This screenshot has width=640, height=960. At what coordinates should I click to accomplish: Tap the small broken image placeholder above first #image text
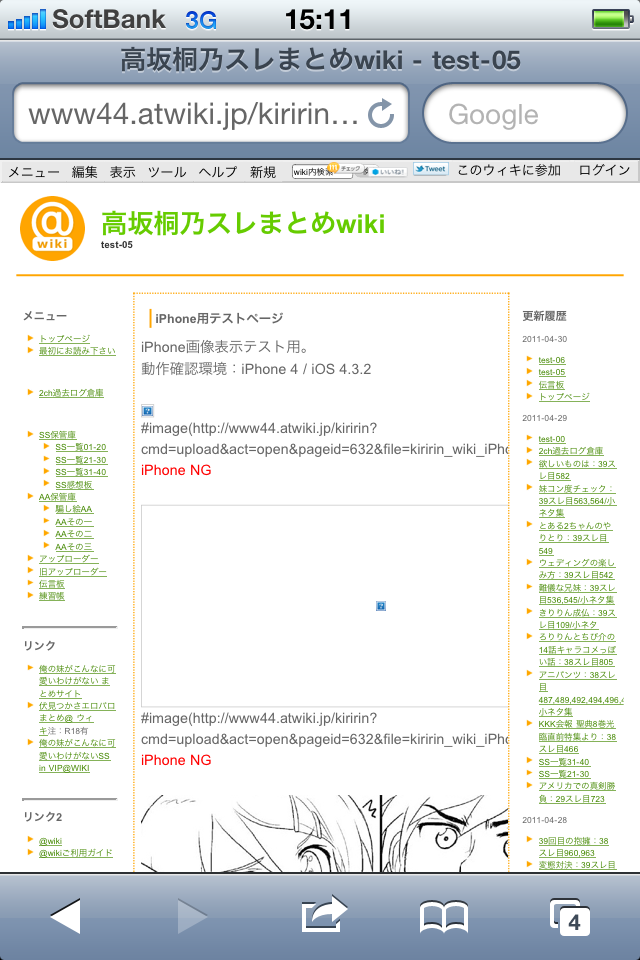tap(147, 411)
